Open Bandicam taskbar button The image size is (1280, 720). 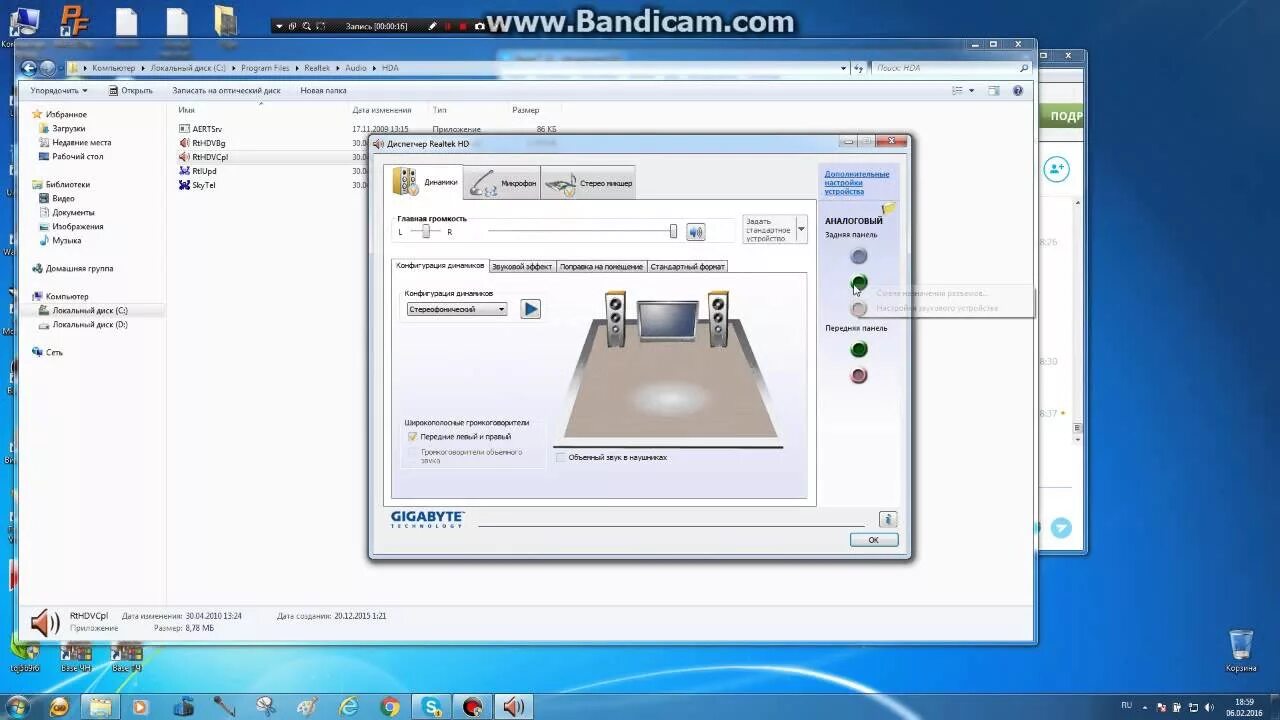[x=472, y=707]
